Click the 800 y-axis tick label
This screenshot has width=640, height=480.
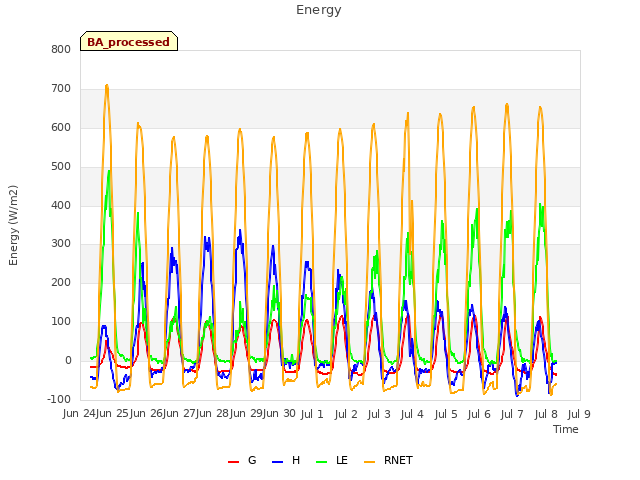(x=61, y=49)
